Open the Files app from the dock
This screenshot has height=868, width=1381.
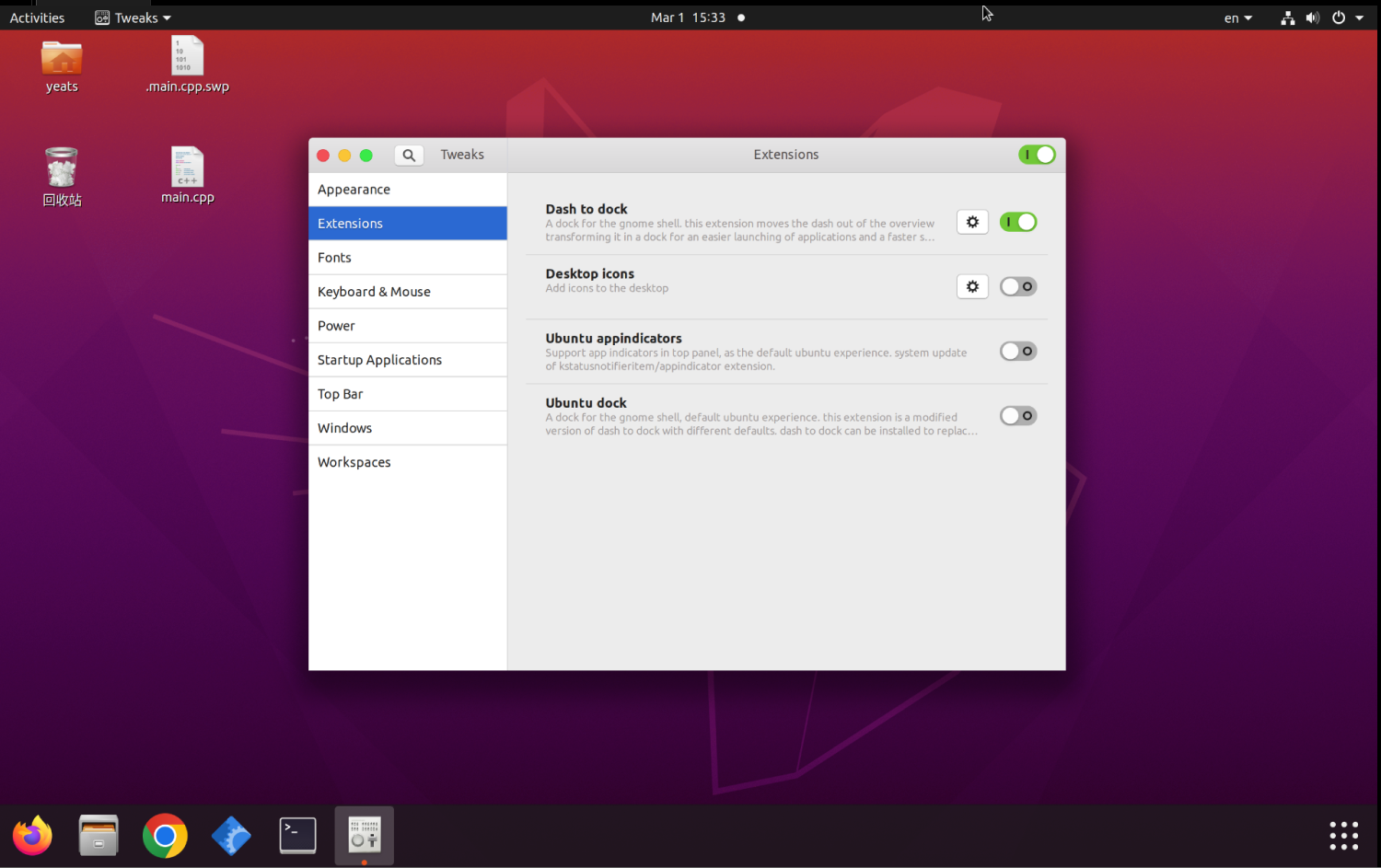click(x=98, y=835)
